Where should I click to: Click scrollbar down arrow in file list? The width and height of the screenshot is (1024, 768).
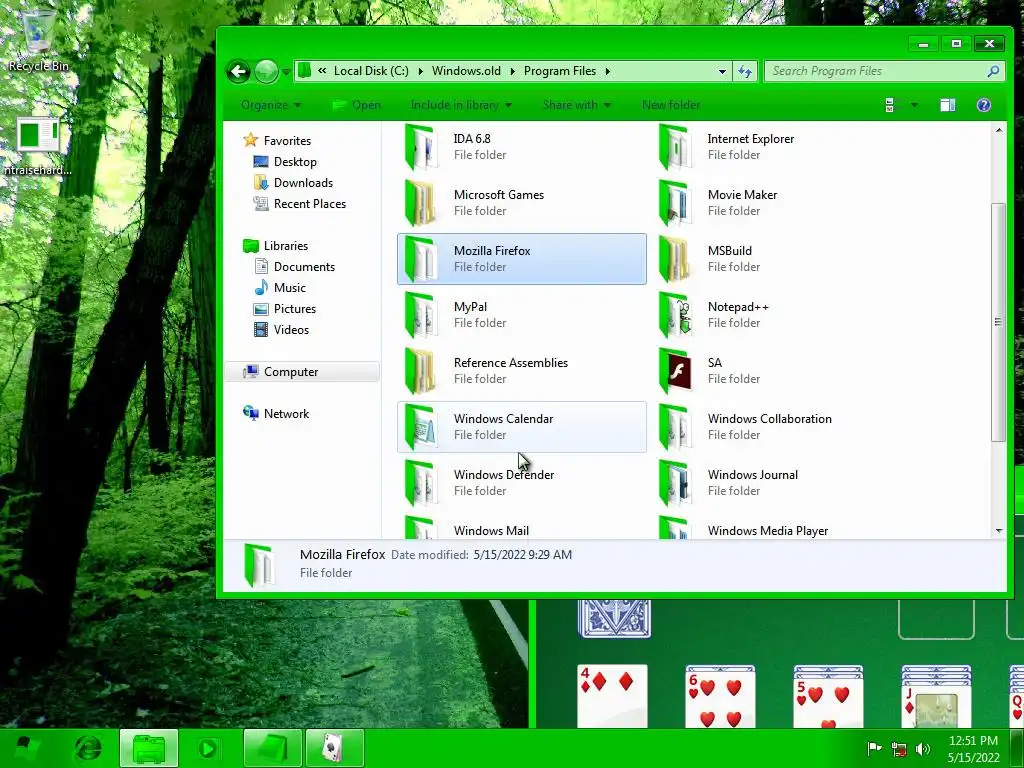(x=999, y=531)
